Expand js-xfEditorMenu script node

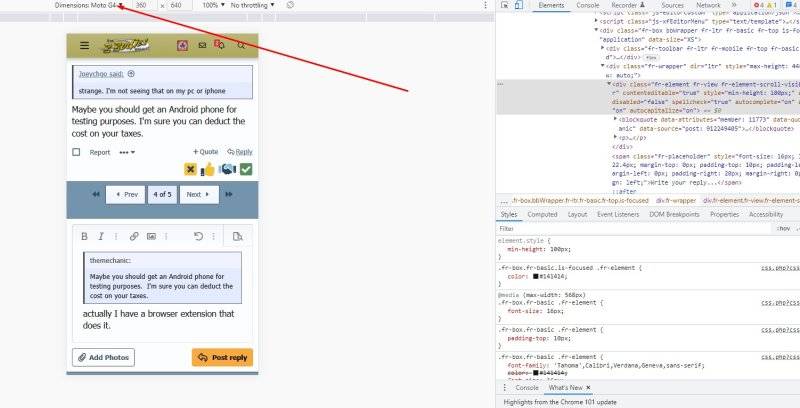click(596, 21)
